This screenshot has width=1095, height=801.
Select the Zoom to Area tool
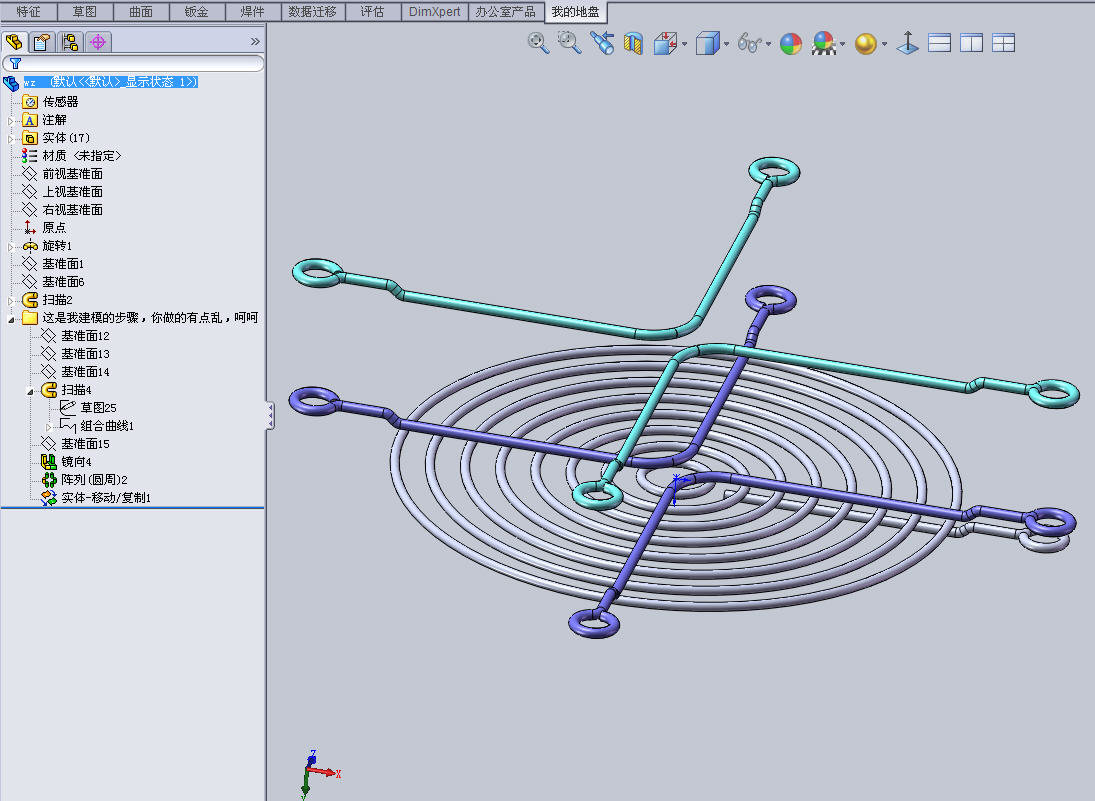click(x=570, y=43)
